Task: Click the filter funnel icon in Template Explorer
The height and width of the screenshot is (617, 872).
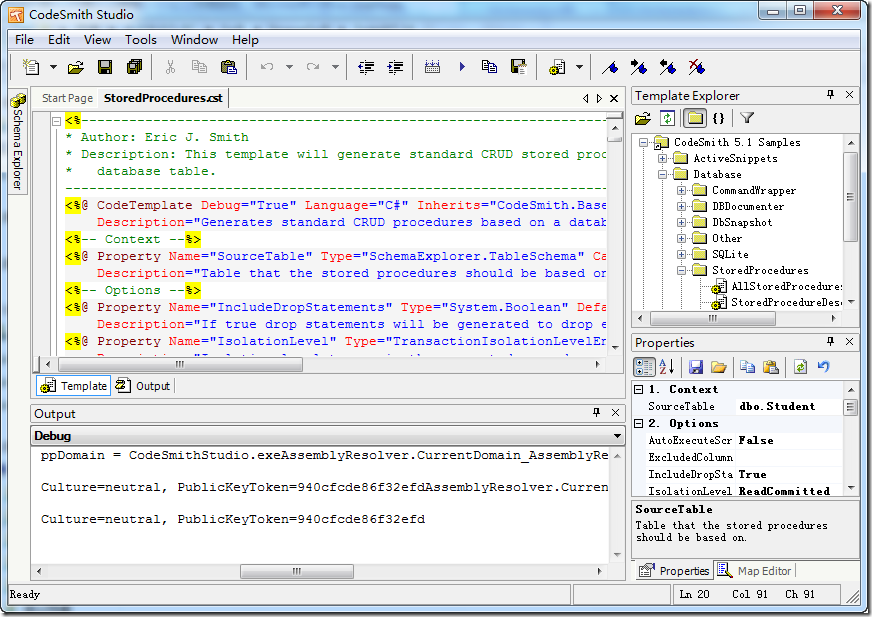Action: click(747, 119)
